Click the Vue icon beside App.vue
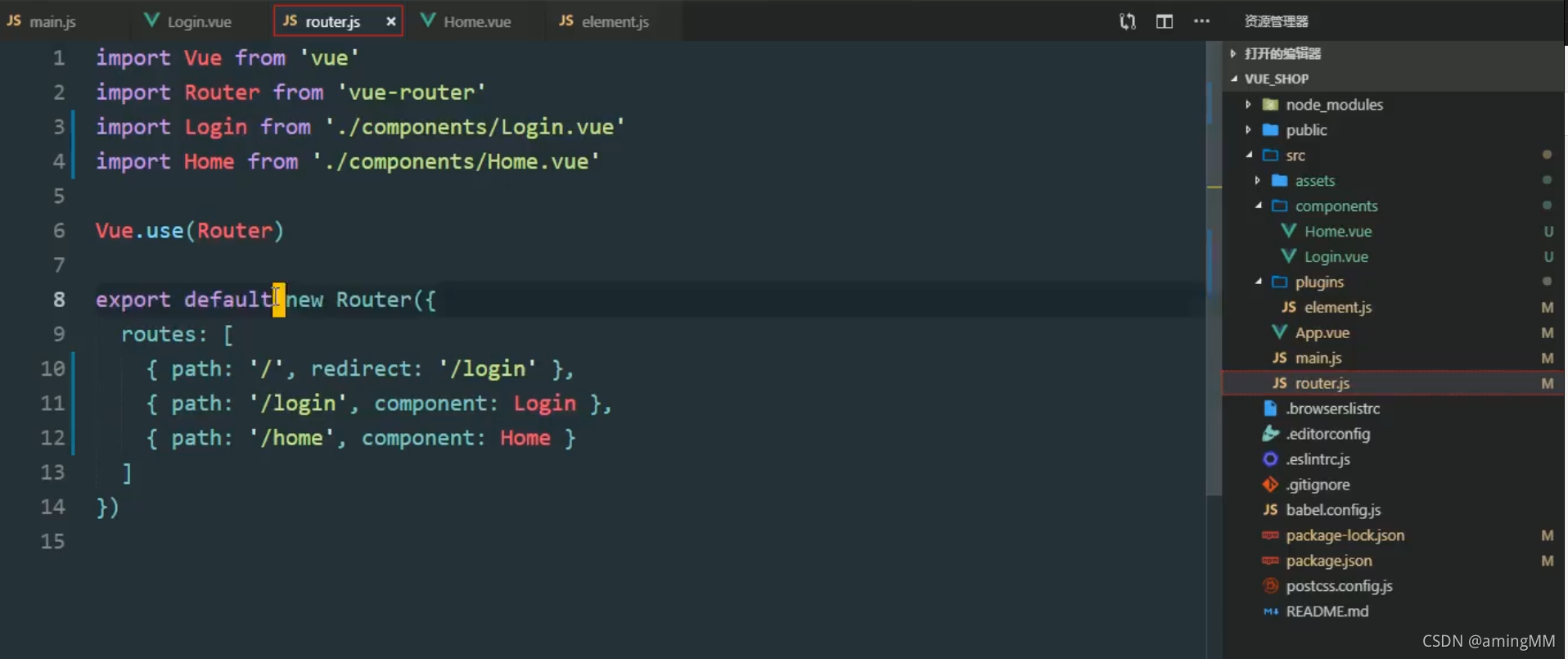This screenshot has height=659, width=1568. (1279, 332)
